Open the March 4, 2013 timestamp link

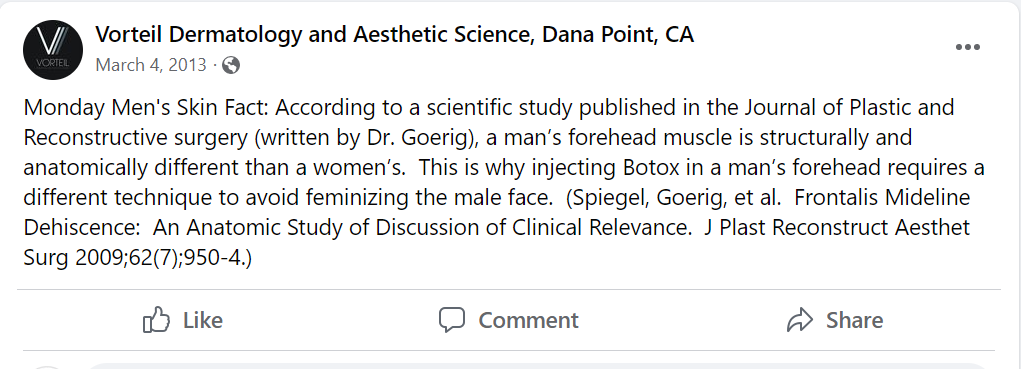pyautogui.click(x=151, y=65)
